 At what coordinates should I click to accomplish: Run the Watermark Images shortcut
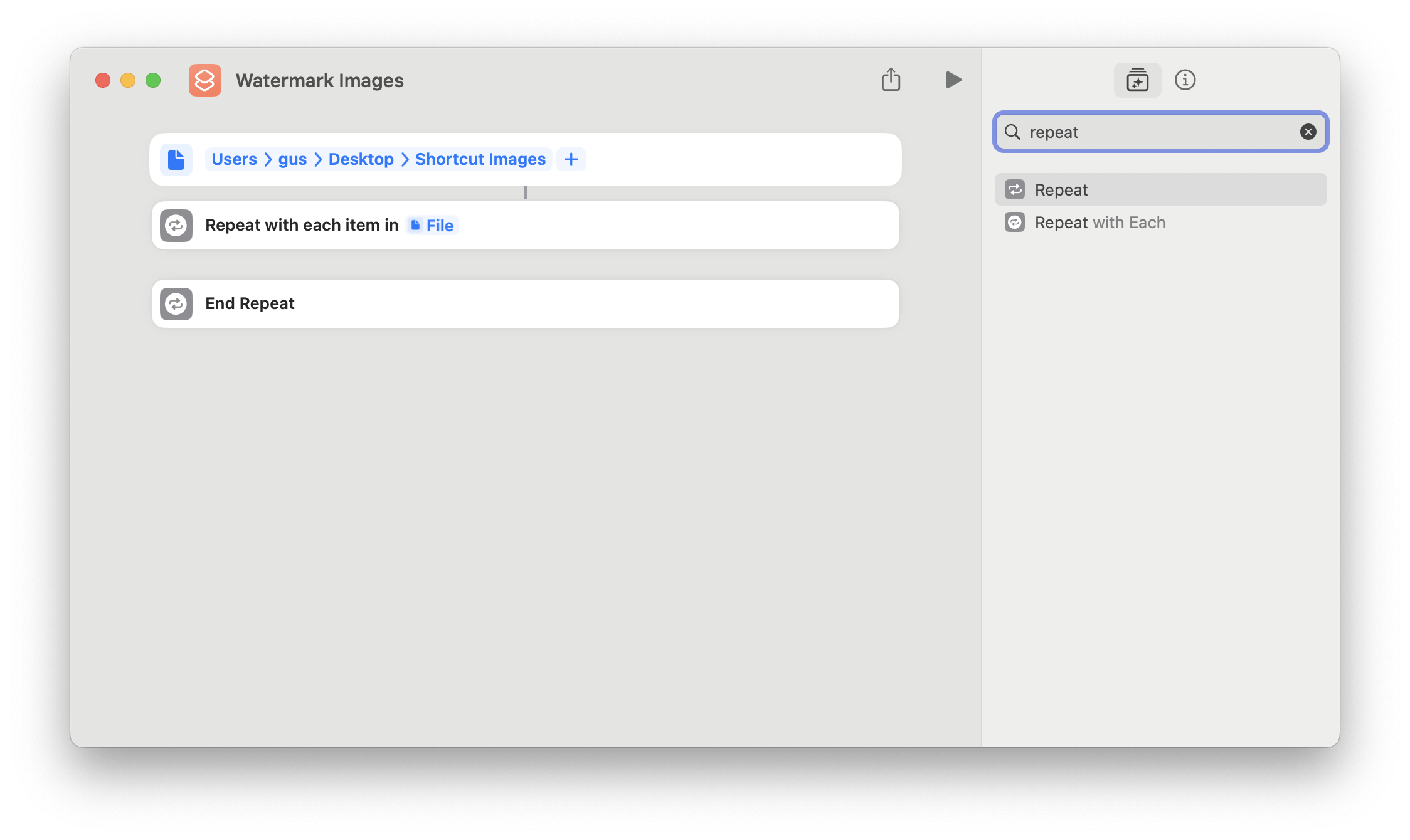point(953,80)
